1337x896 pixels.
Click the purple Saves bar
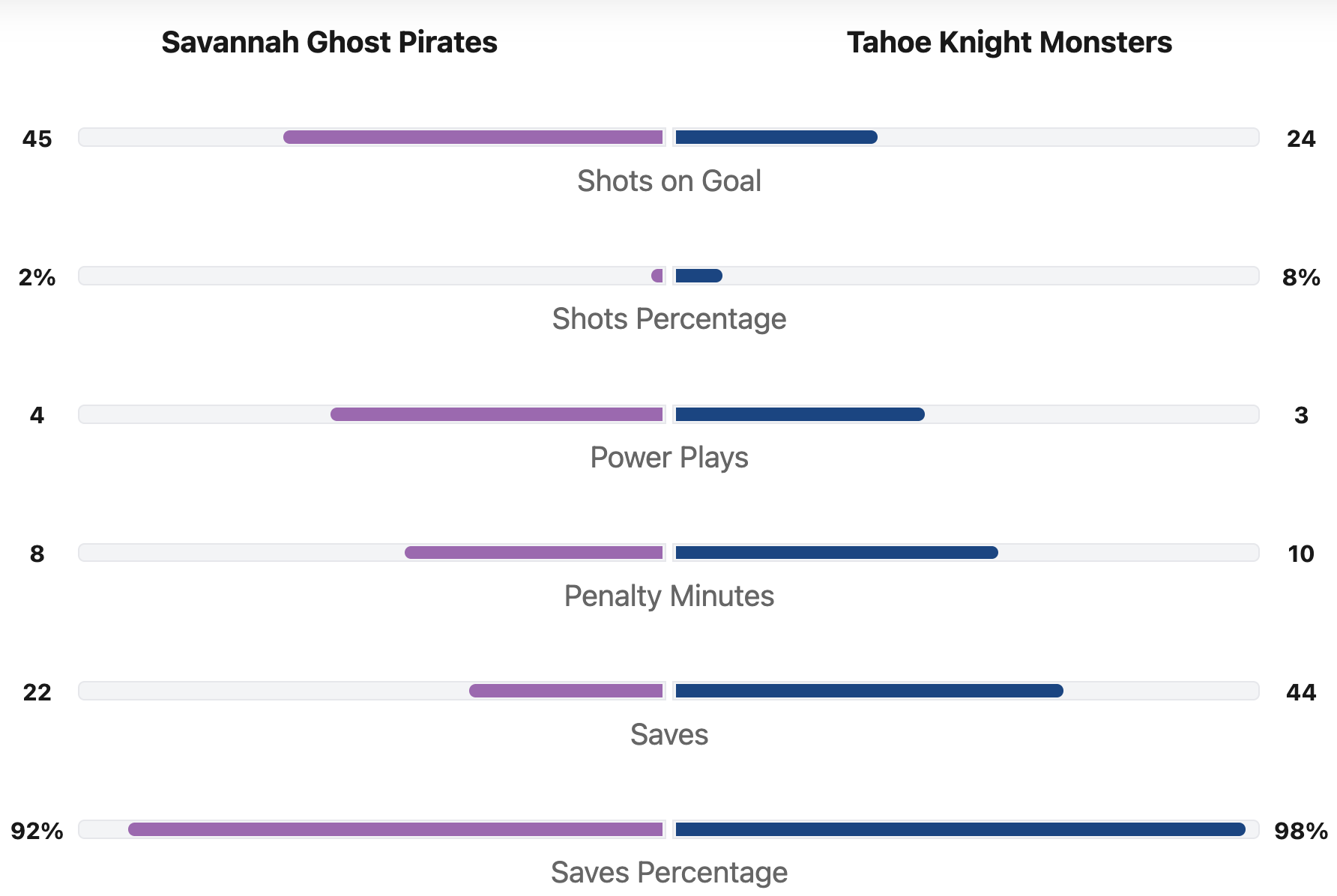(566, 691)
